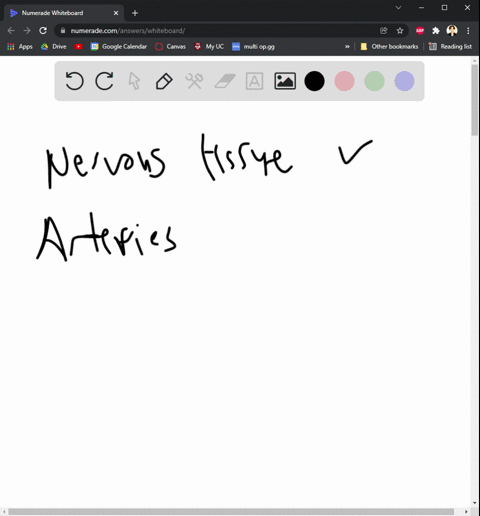Viewport: 480px width, 516px height.
Task: Open a new browser tab
Action: [x=135, y=13]
